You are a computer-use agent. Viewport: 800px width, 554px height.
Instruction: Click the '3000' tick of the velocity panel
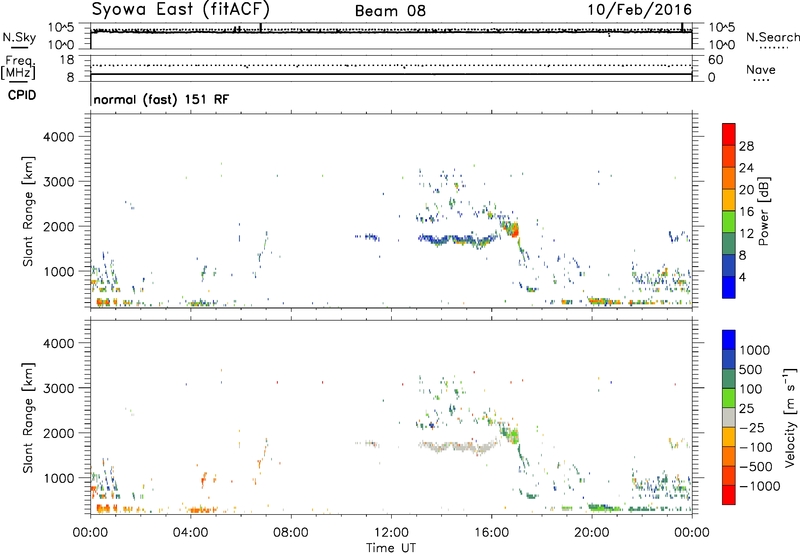pyautogui.click(x=59, y=388)
